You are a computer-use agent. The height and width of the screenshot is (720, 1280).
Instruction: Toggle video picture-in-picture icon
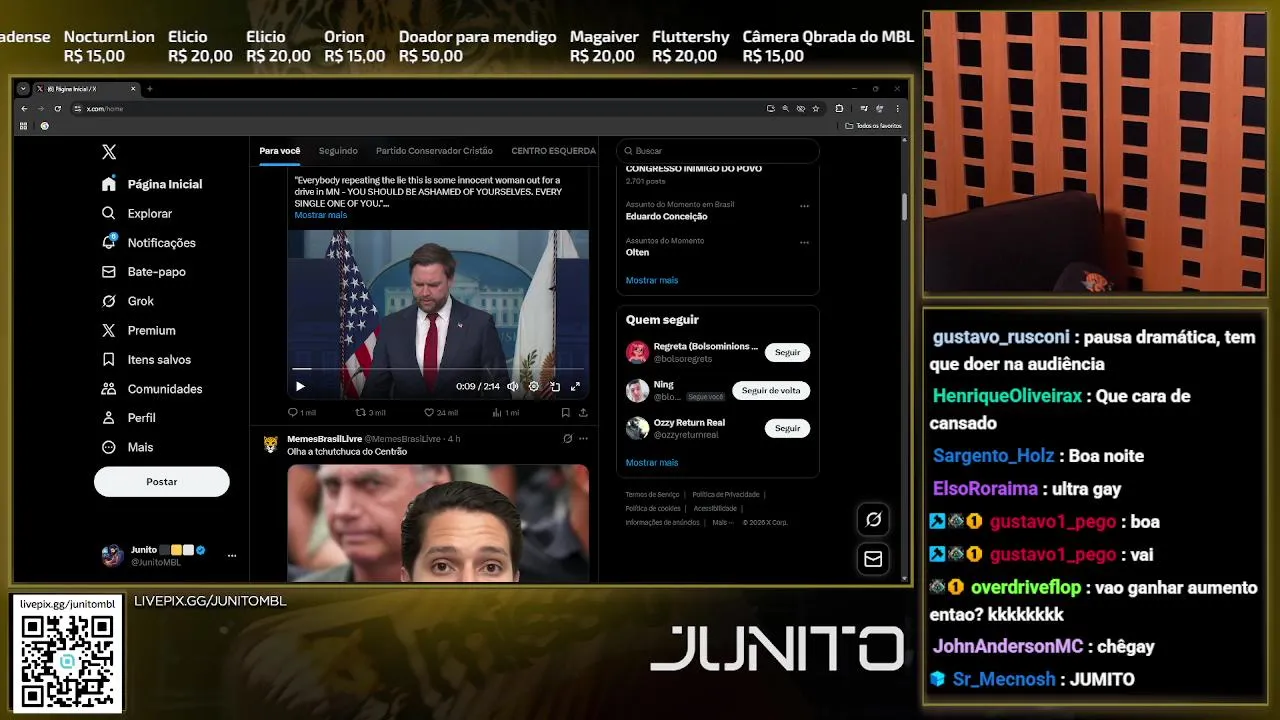554,386
